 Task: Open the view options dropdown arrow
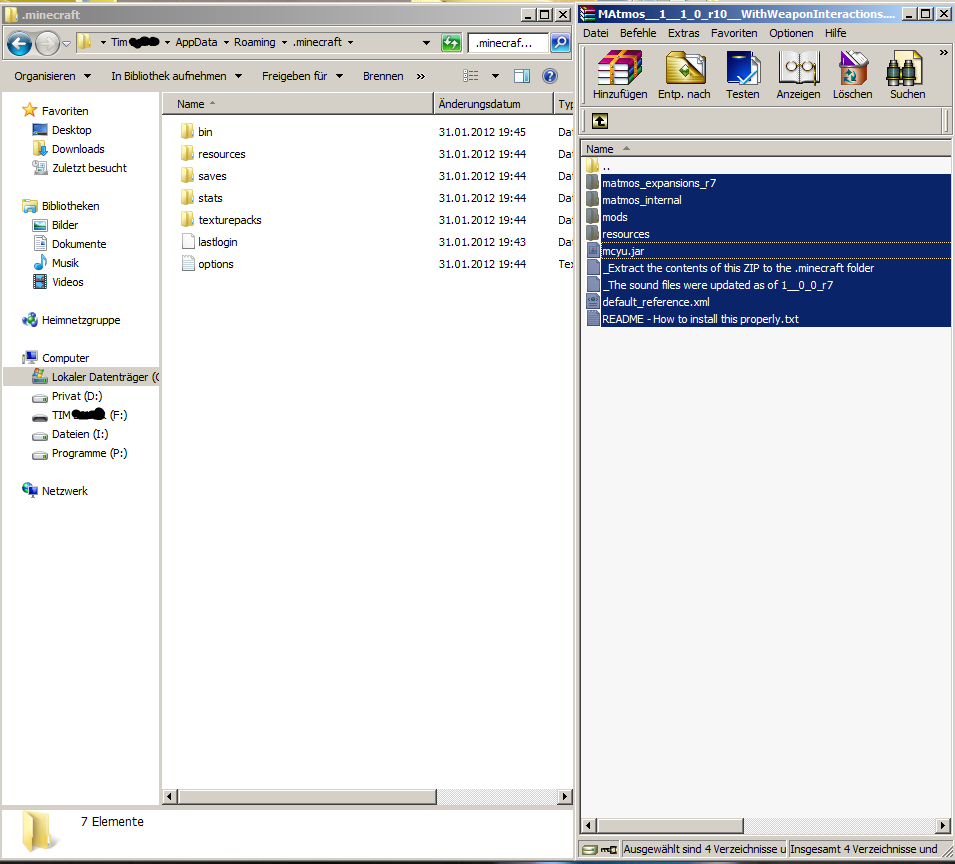point(495,76)
